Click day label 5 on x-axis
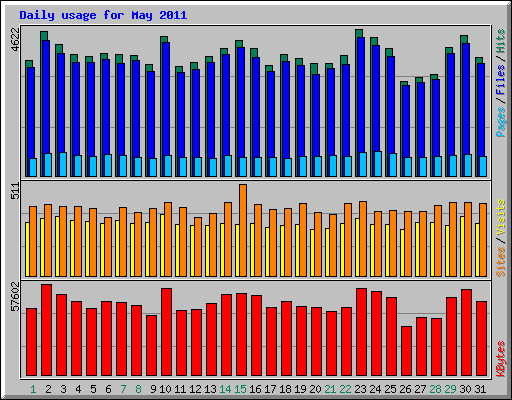512x400 pixels. click(93, 389)
